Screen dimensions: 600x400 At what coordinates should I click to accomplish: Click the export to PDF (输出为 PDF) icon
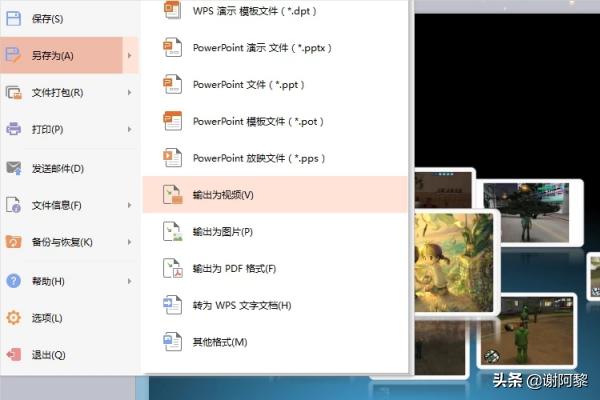pos(173,268)
